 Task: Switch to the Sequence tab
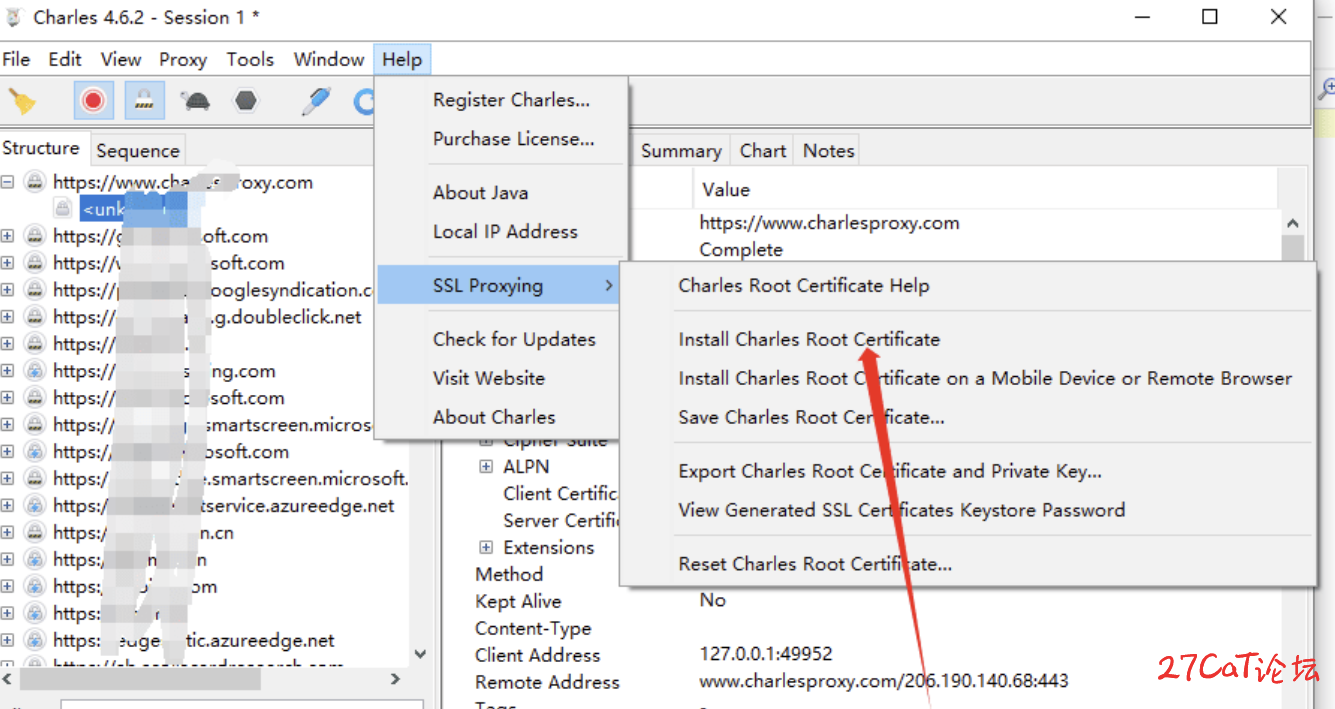coord(138,151)
